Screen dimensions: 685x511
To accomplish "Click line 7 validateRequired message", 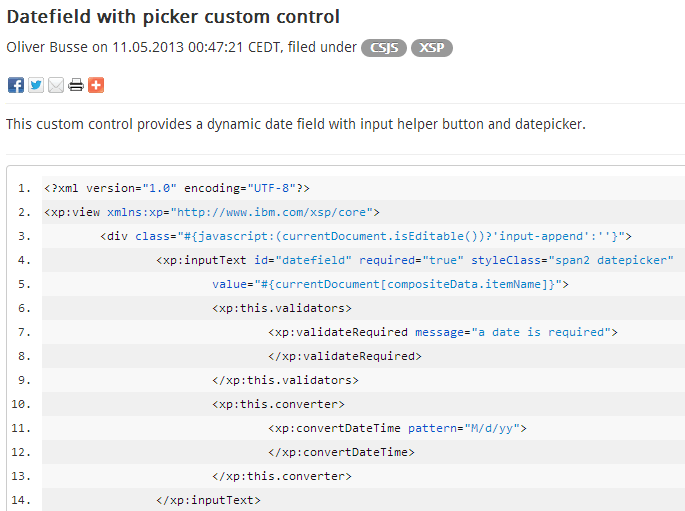I will 443,332.
